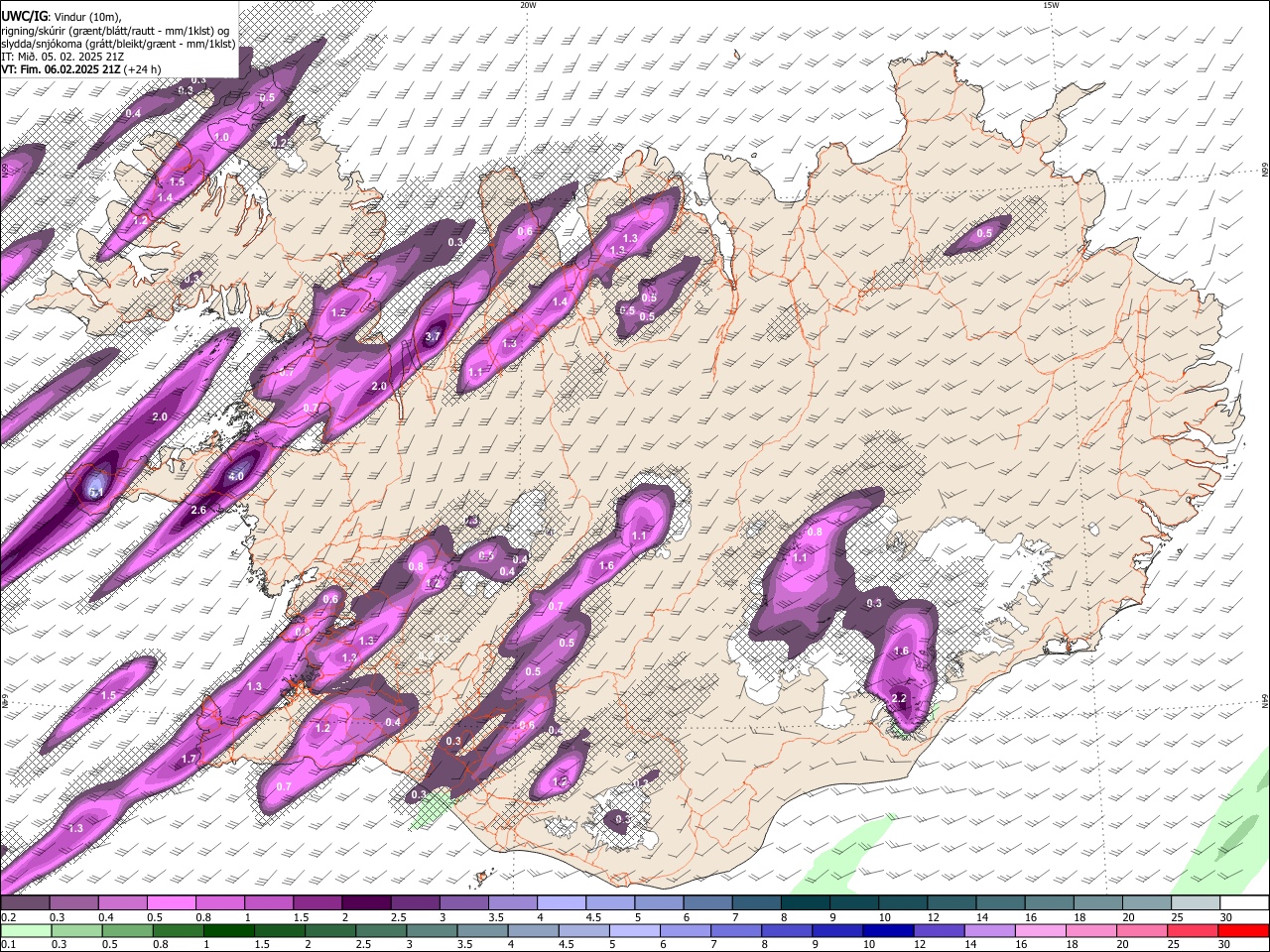Select the 3 swatch in the upper purple legend row
This screenshot has height=952, width=1270.
pyautogui.click(x=463, y=902)
